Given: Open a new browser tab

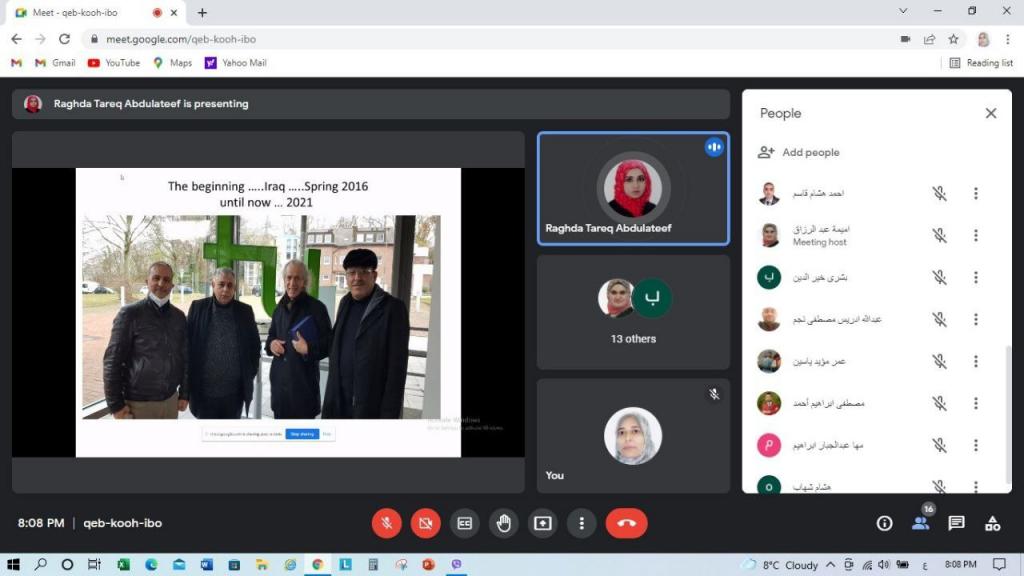Looking at the screenshot, I should tap(202, 13).
